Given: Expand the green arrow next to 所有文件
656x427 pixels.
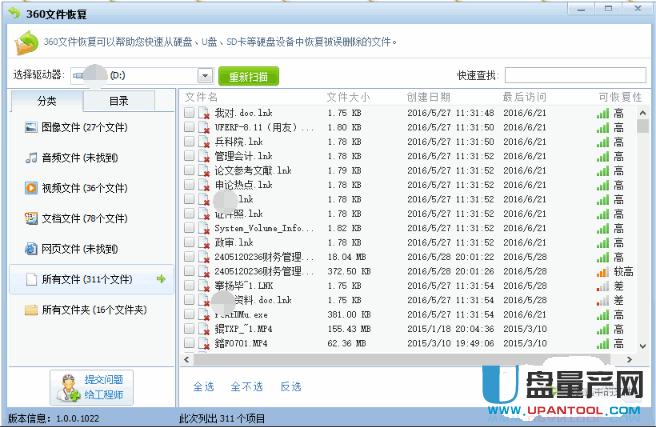Looking at the screenshot, I should point(160,279).
